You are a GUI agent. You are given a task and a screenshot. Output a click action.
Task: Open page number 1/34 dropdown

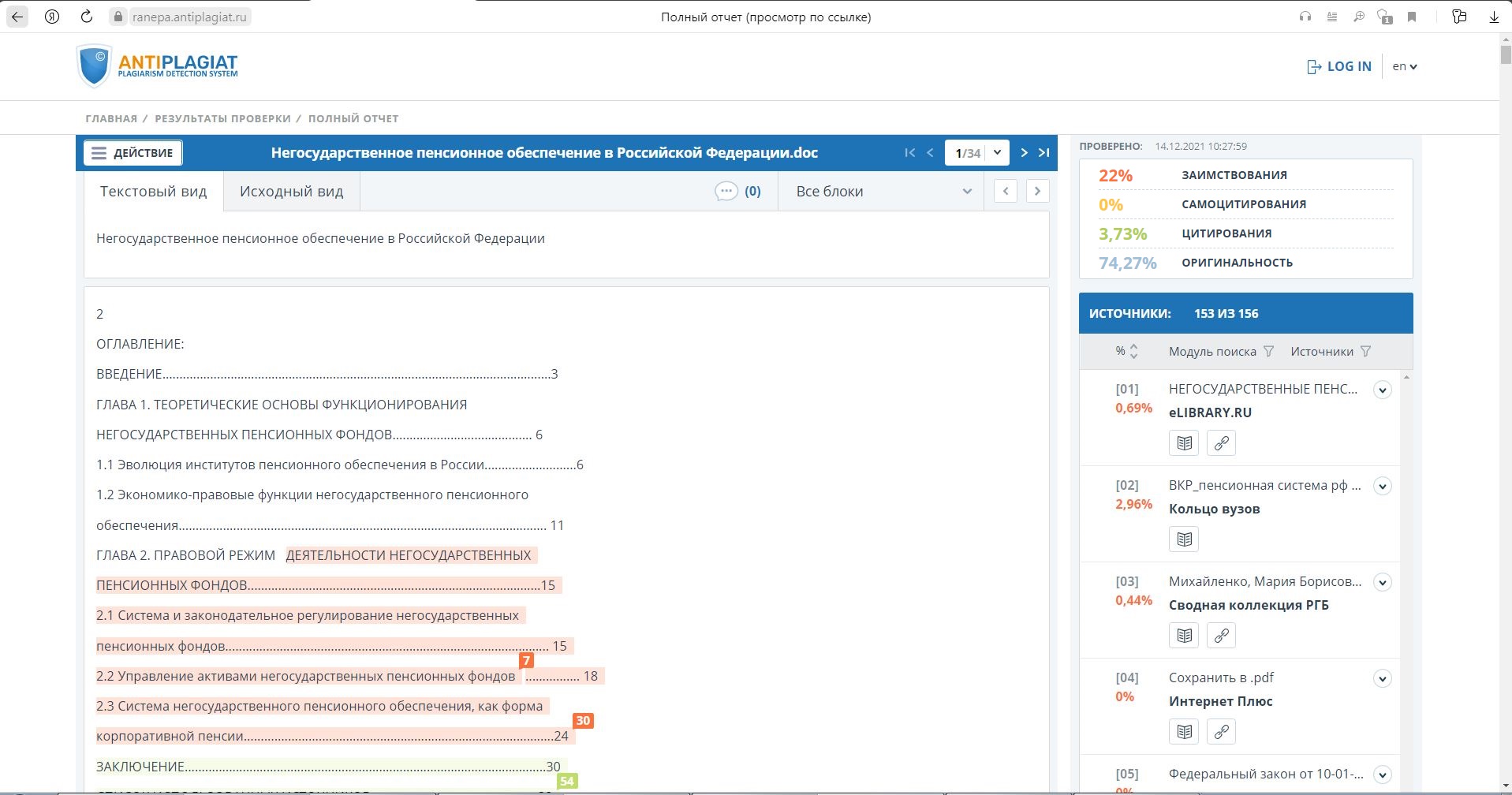tap(997, 153)
